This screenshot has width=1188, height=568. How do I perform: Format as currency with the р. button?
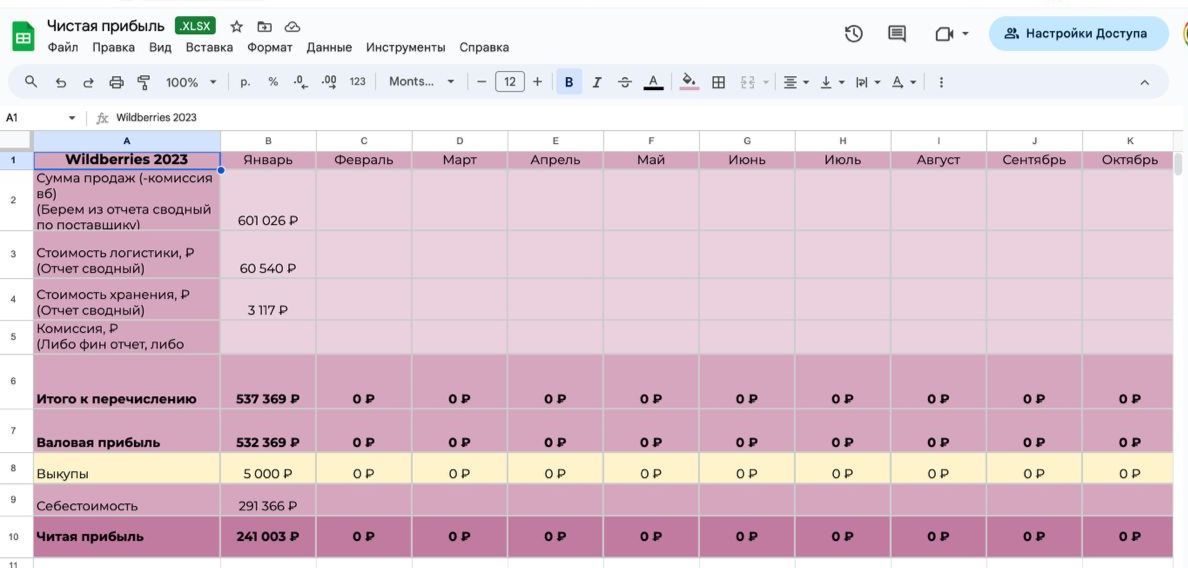click(245, 82)
